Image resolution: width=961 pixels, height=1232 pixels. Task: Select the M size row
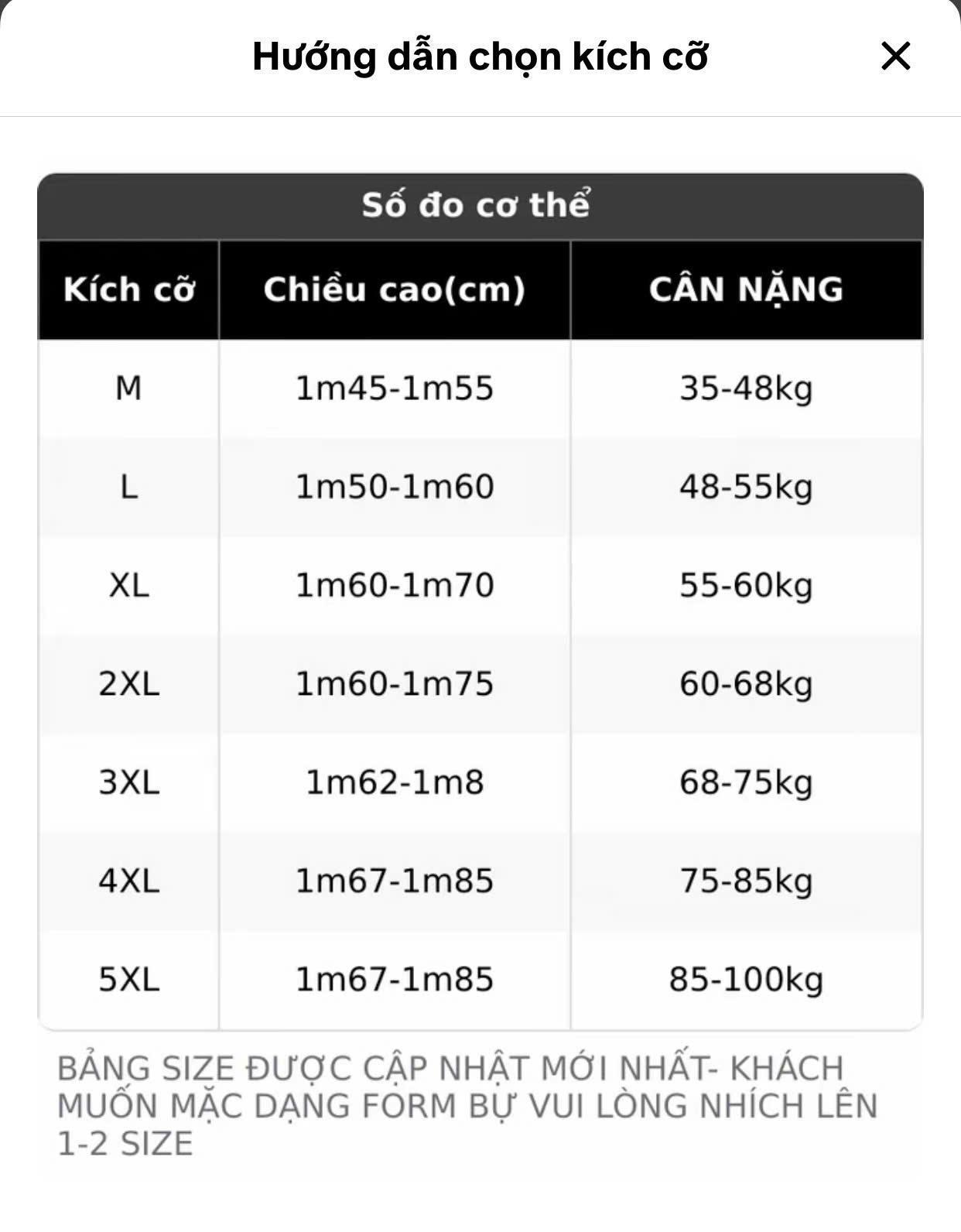(480, 388)
